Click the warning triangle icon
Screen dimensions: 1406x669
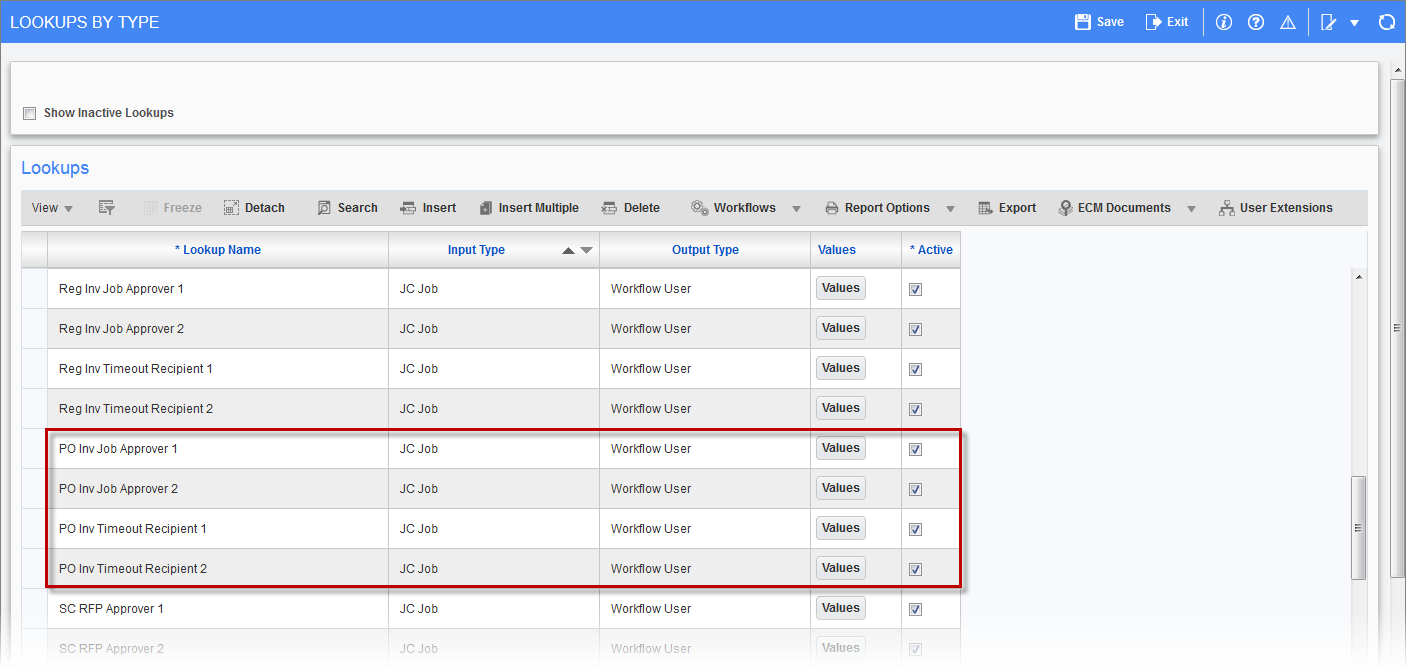coord(1288,22)
